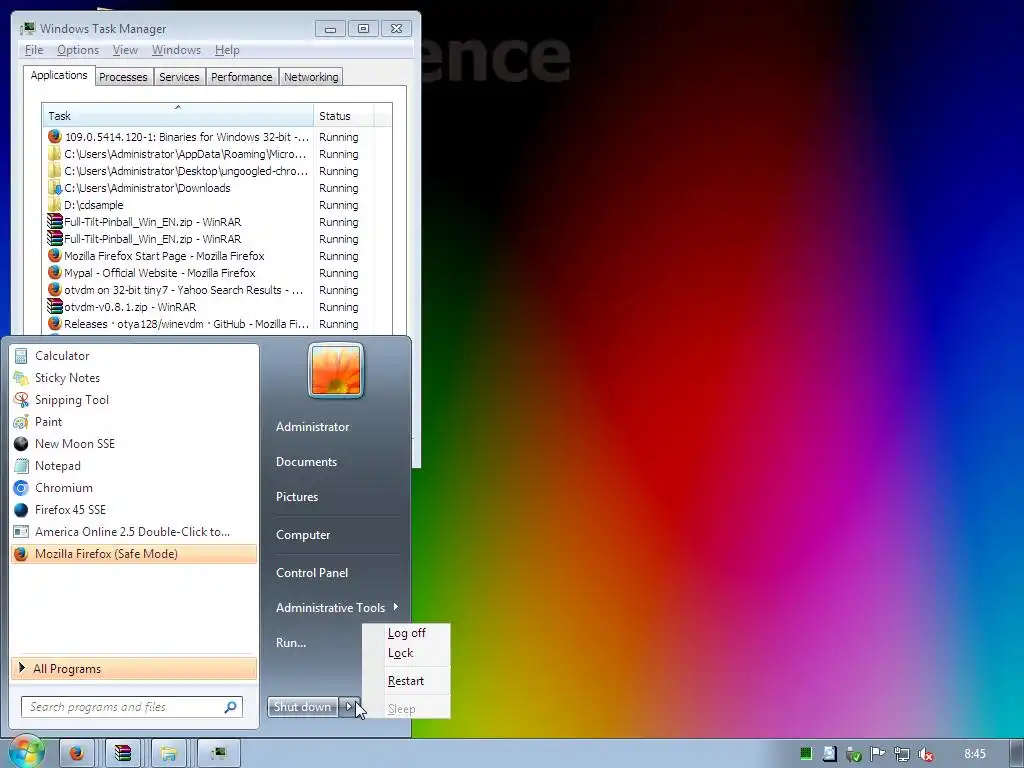The image size is (1024, 768).
Task: Launch Chromium from the Start menu
Action: click(134, 488)
